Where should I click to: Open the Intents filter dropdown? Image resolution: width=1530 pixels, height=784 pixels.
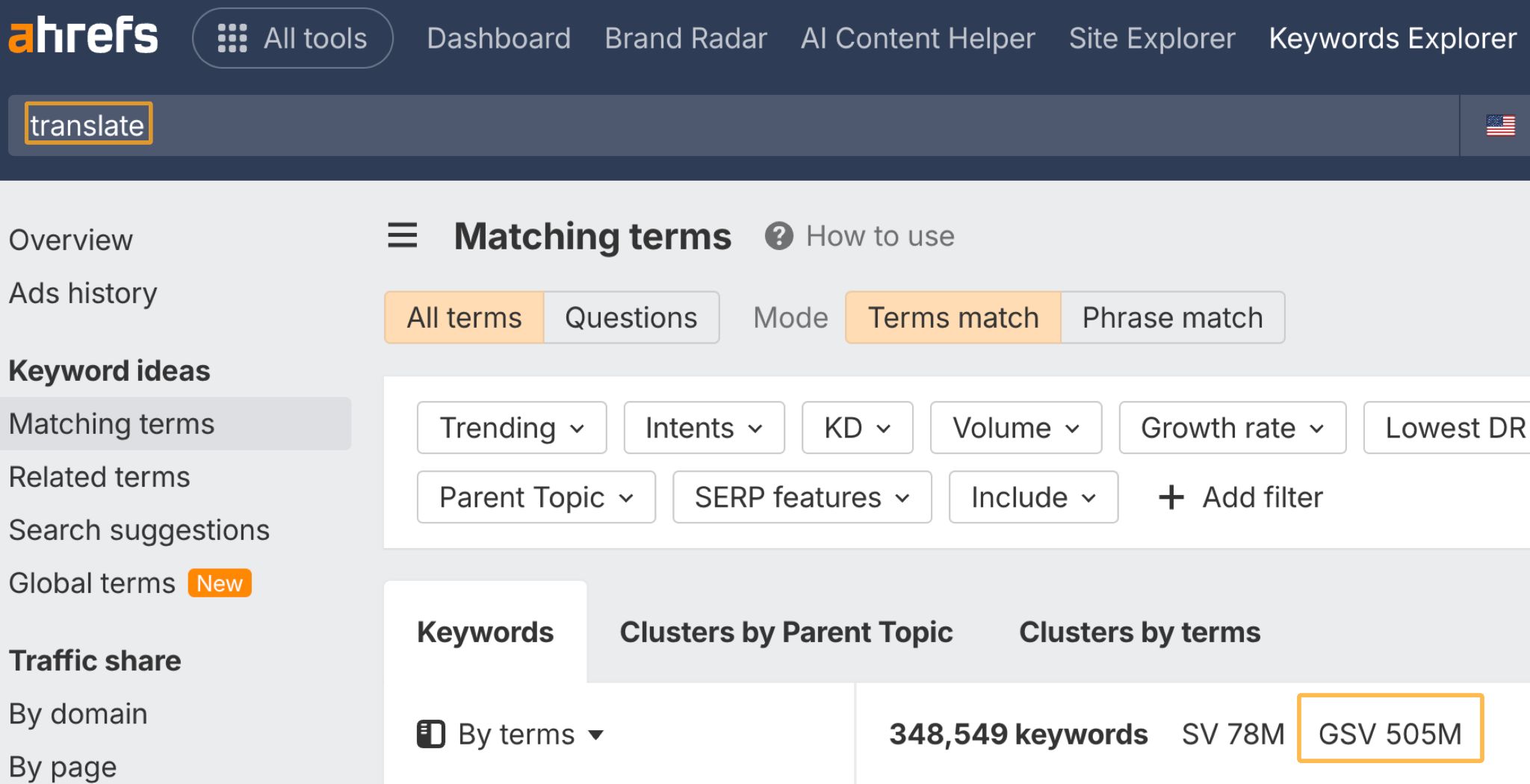pos(703,428)
